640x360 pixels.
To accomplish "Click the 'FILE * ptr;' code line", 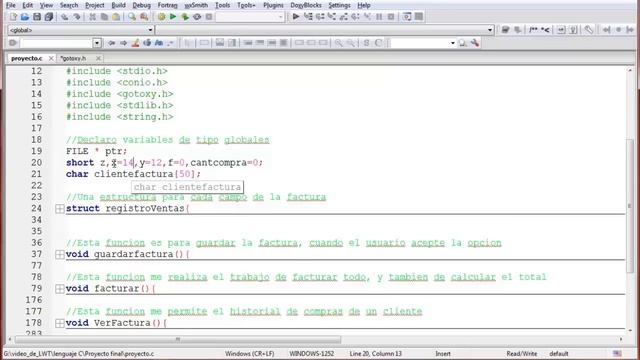I will click(97, 151).
